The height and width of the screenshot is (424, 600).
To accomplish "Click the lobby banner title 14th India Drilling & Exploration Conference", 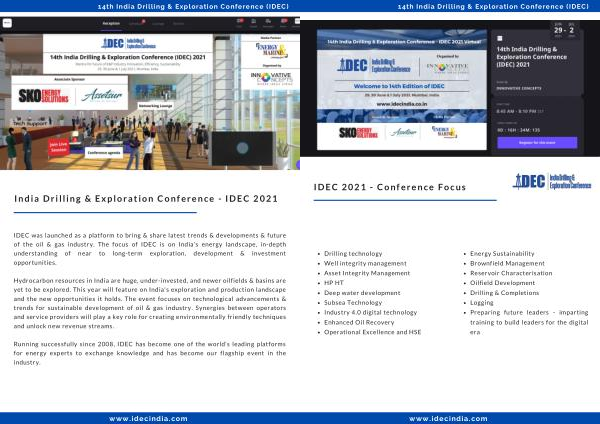I will 128,57.
